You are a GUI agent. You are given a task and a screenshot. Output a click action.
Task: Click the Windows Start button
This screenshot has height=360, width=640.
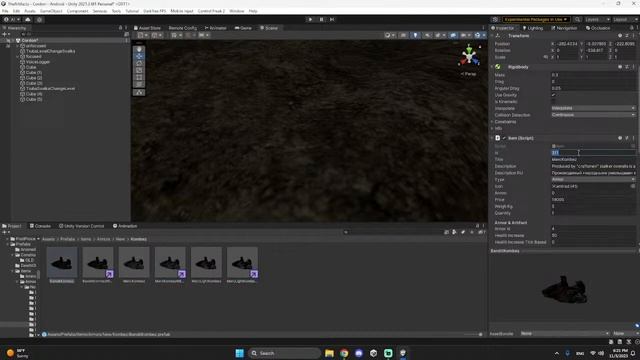(x=240, y=353)
